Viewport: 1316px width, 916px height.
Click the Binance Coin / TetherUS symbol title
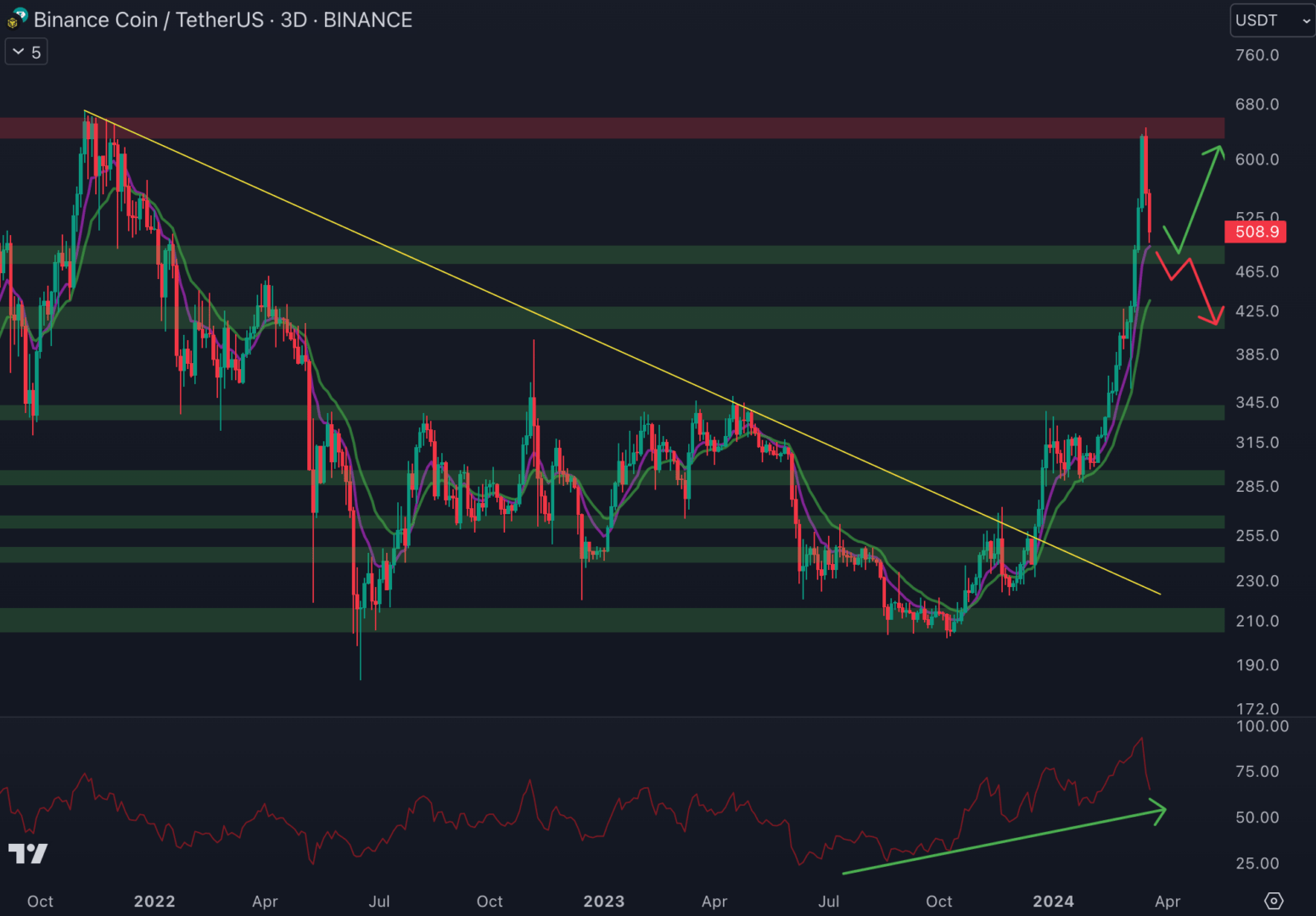[148, 20]
